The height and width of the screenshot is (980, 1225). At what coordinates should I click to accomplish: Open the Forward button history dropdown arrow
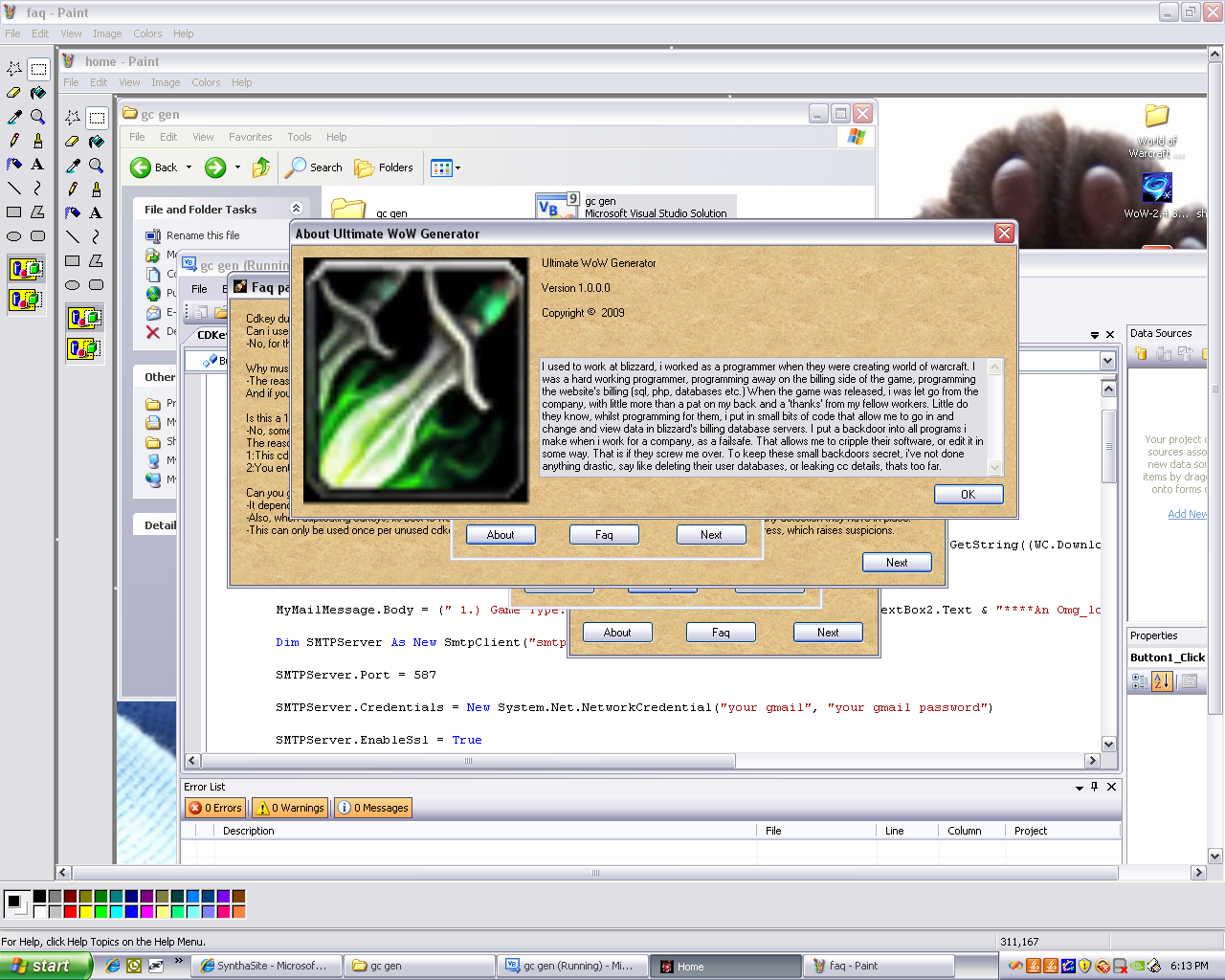coord(237,167)
